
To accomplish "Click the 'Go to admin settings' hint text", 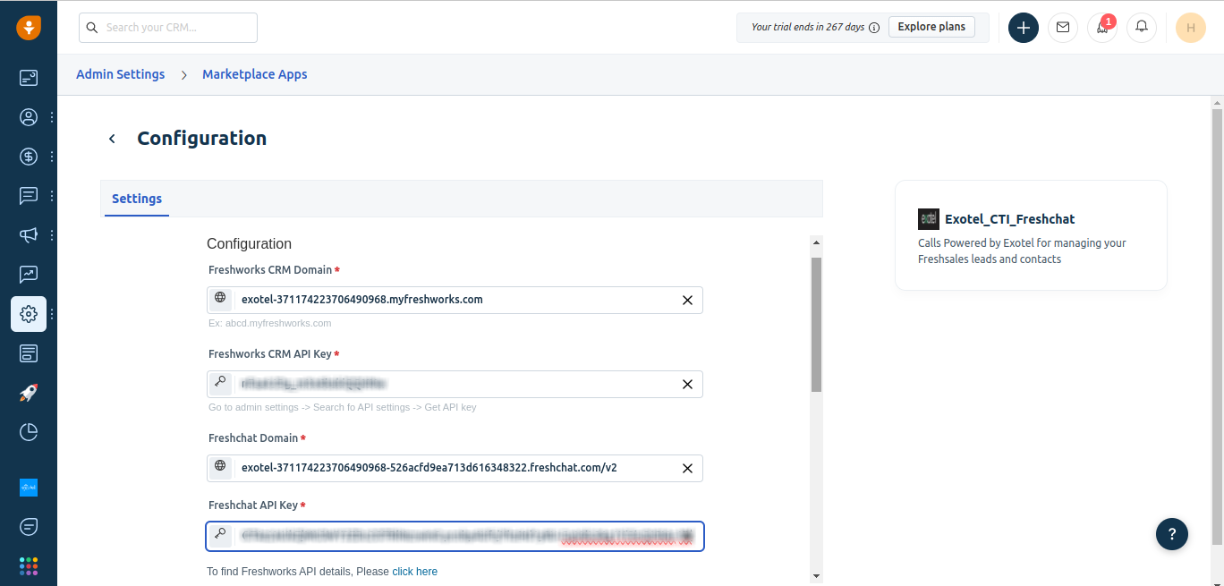I will pyautogui.click(x=342, y=408).
